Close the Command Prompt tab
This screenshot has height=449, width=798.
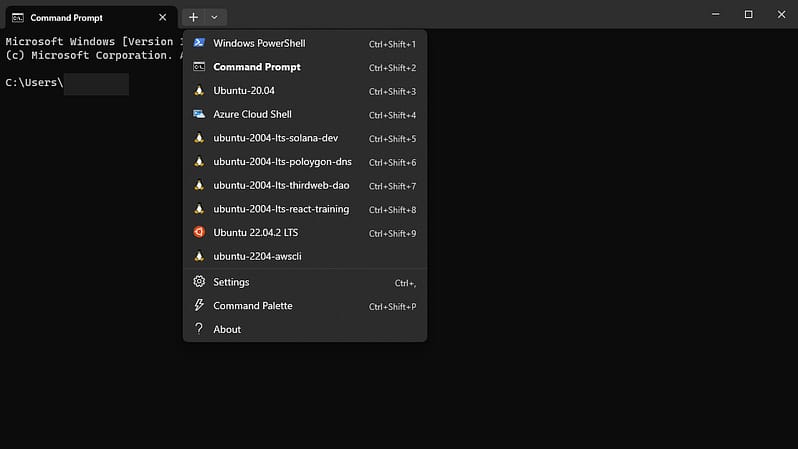[x=163, y=17]
